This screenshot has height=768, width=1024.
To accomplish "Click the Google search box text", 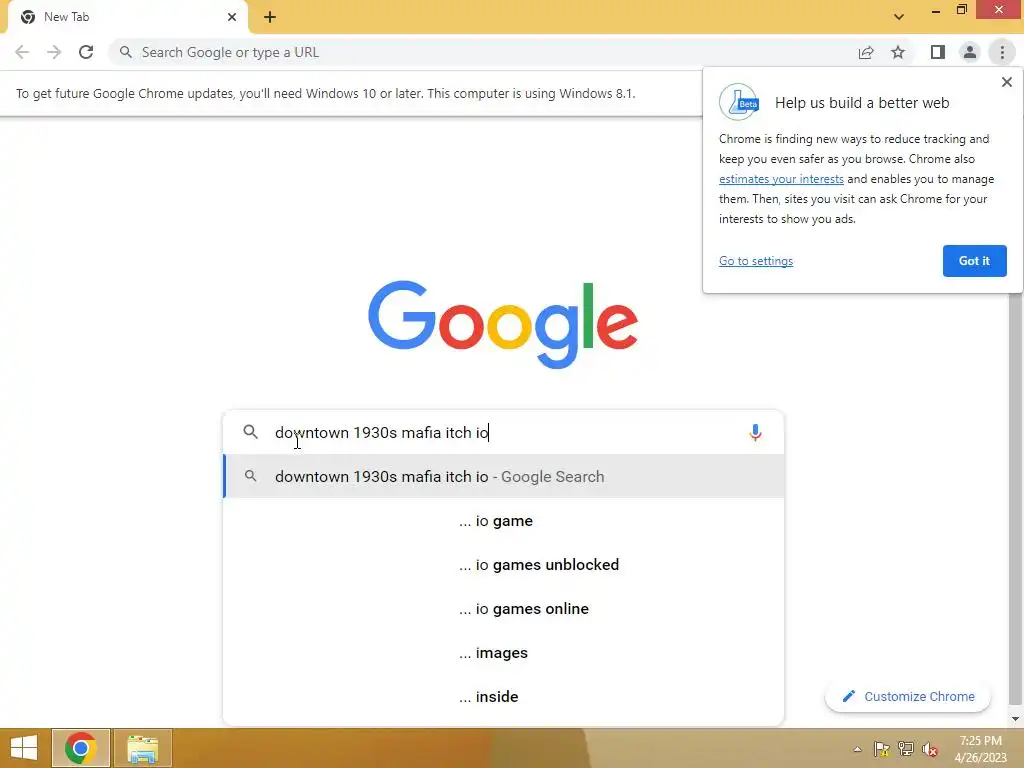I will pos(381,432).
